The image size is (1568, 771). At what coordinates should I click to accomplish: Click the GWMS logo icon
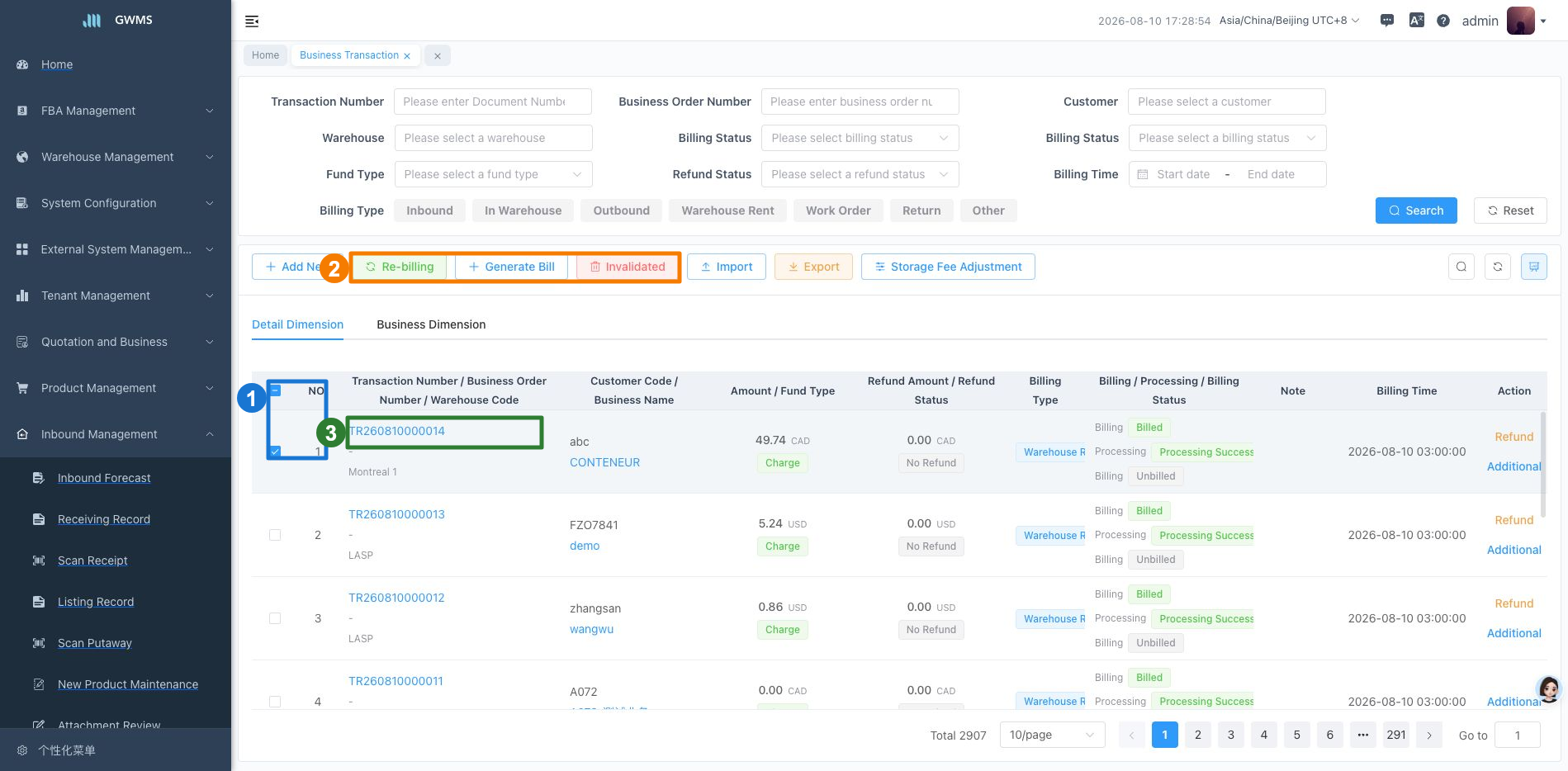(92, 20)
